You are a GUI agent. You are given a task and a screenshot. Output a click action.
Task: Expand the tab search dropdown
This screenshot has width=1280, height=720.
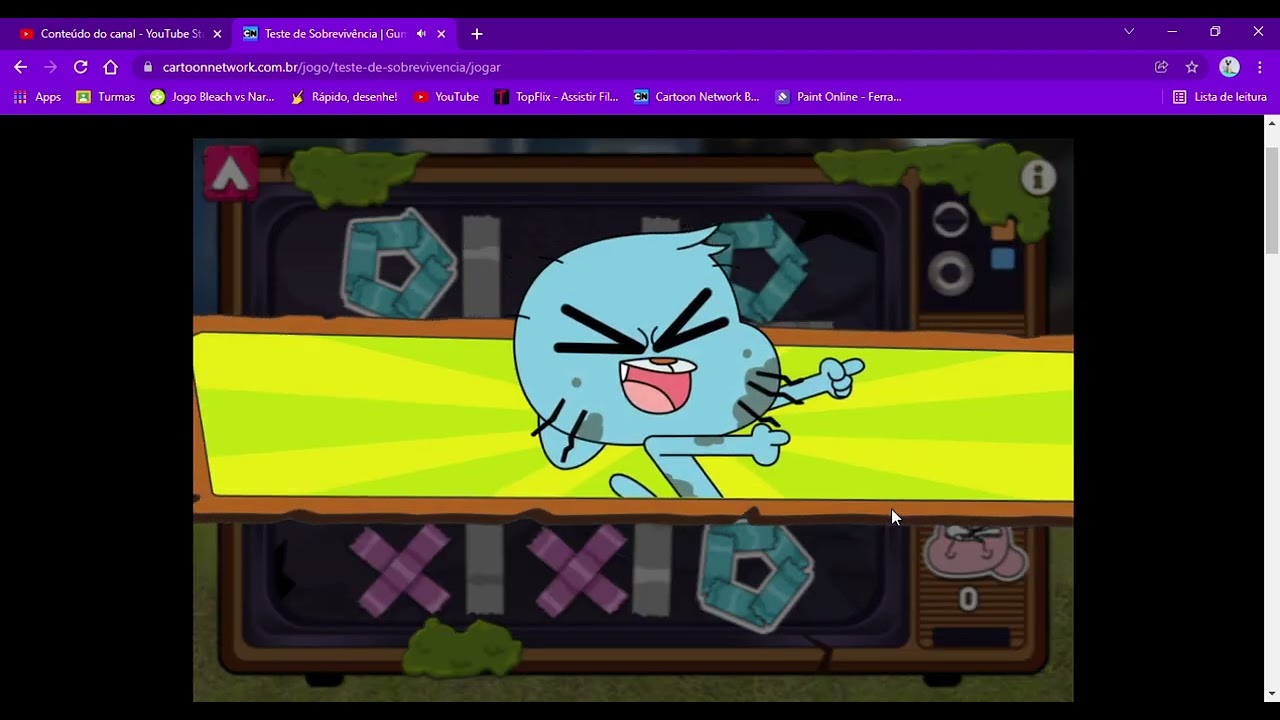pyautogui.click(x=1129, y=32)
